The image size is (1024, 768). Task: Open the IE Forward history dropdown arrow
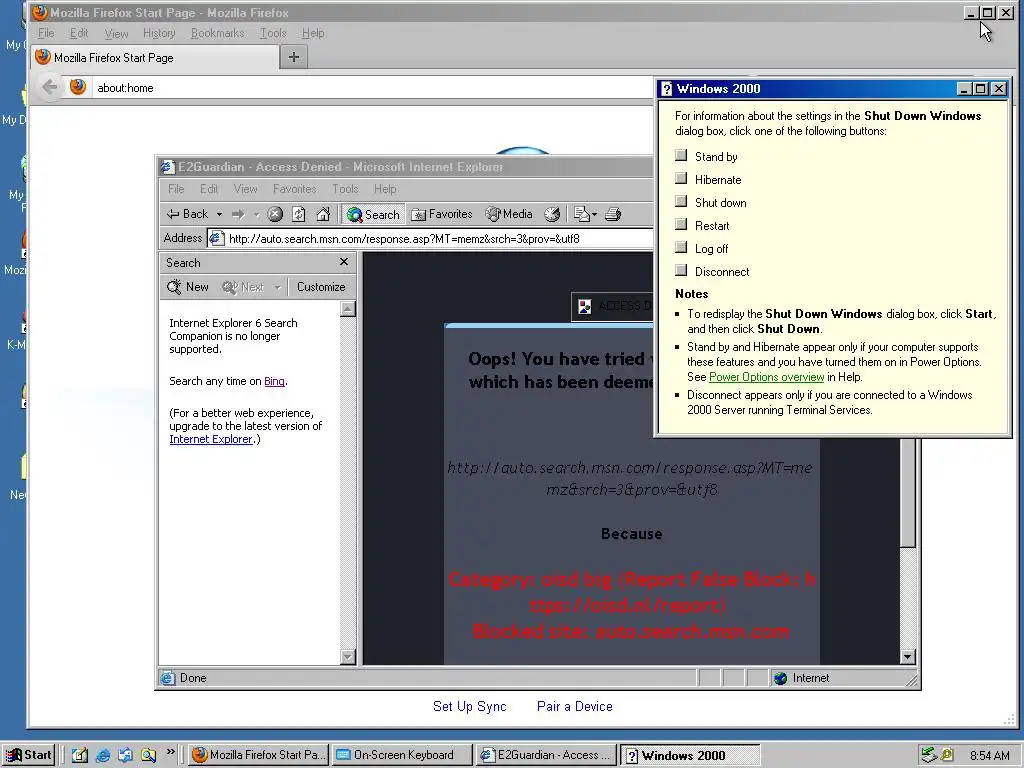point(257,214)
